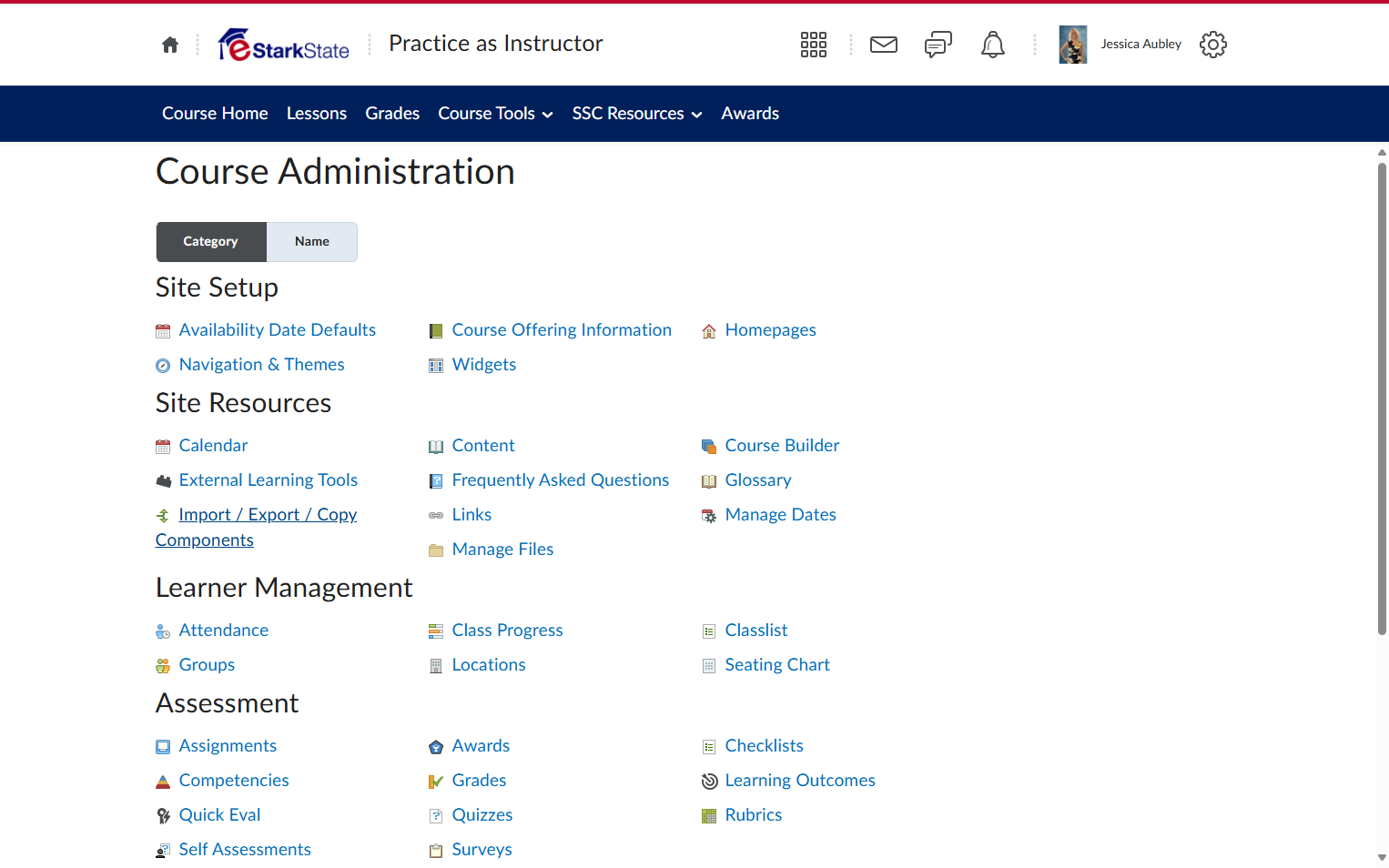Click the Availability Date Defaults calendar icon
1389x868 pixels.
[163, 331]
